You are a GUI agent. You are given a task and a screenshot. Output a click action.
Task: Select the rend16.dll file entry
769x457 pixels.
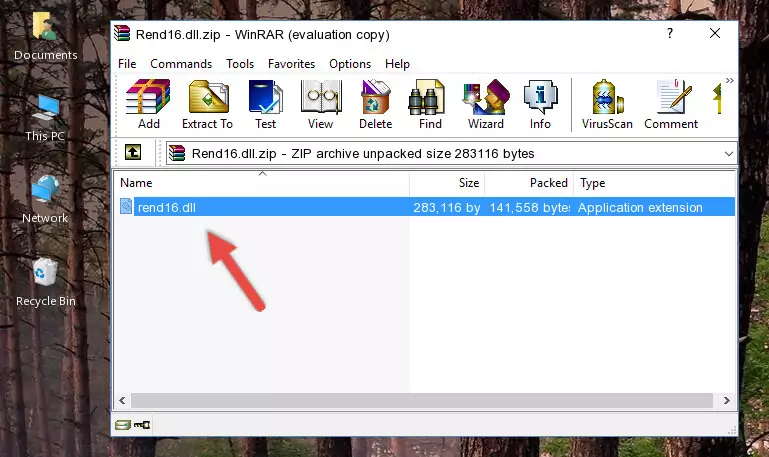pos(426,207)
